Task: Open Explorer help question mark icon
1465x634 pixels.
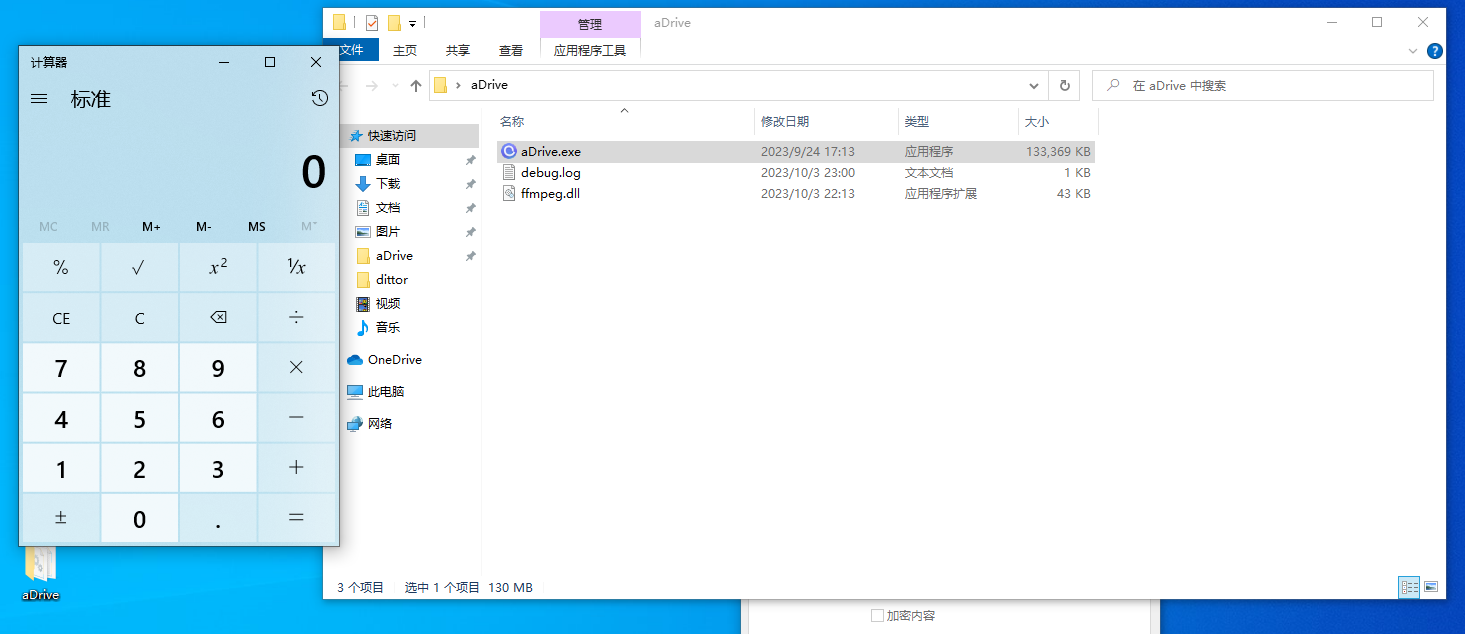Action: pyautogui.click(x=1434, y=51)
